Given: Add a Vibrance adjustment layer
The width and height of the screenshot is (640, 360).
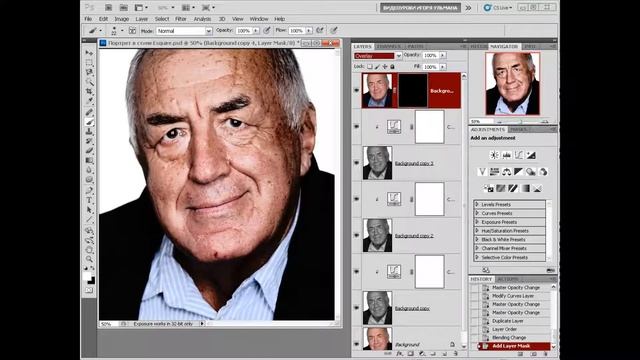Looking at the screenshot, I should click(x=482, y=172).
